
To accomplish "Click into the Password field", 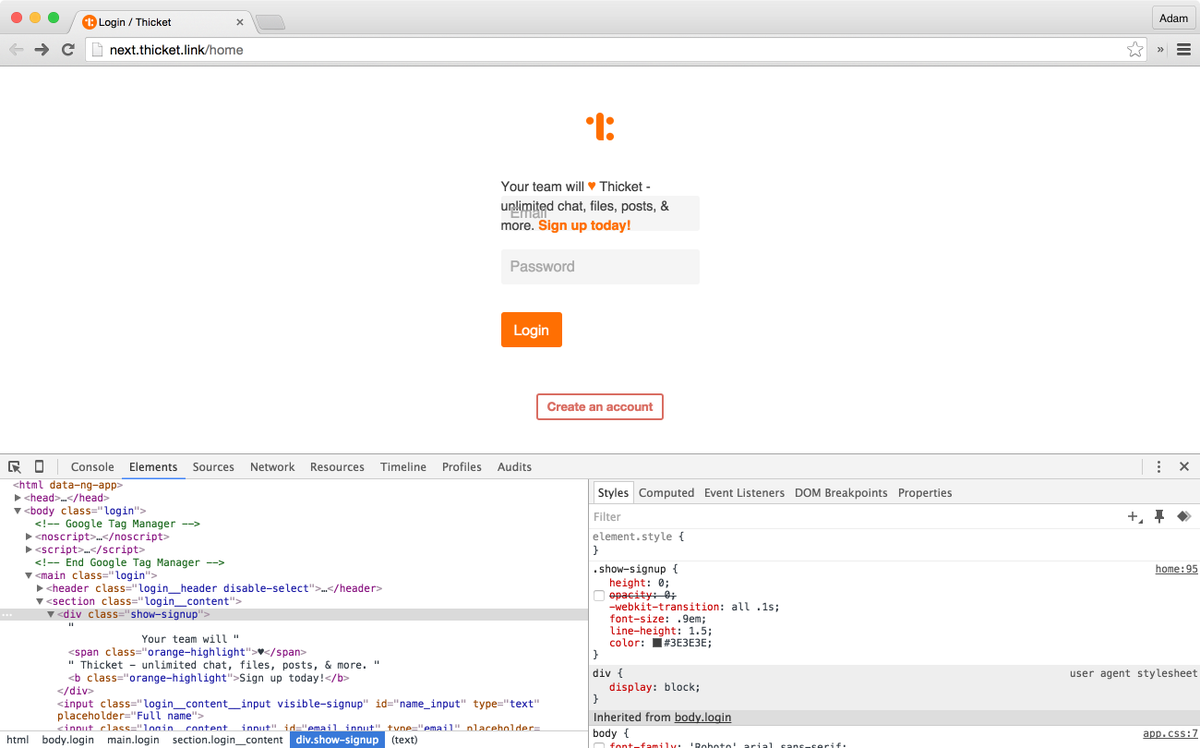I will tap(600, 267).
